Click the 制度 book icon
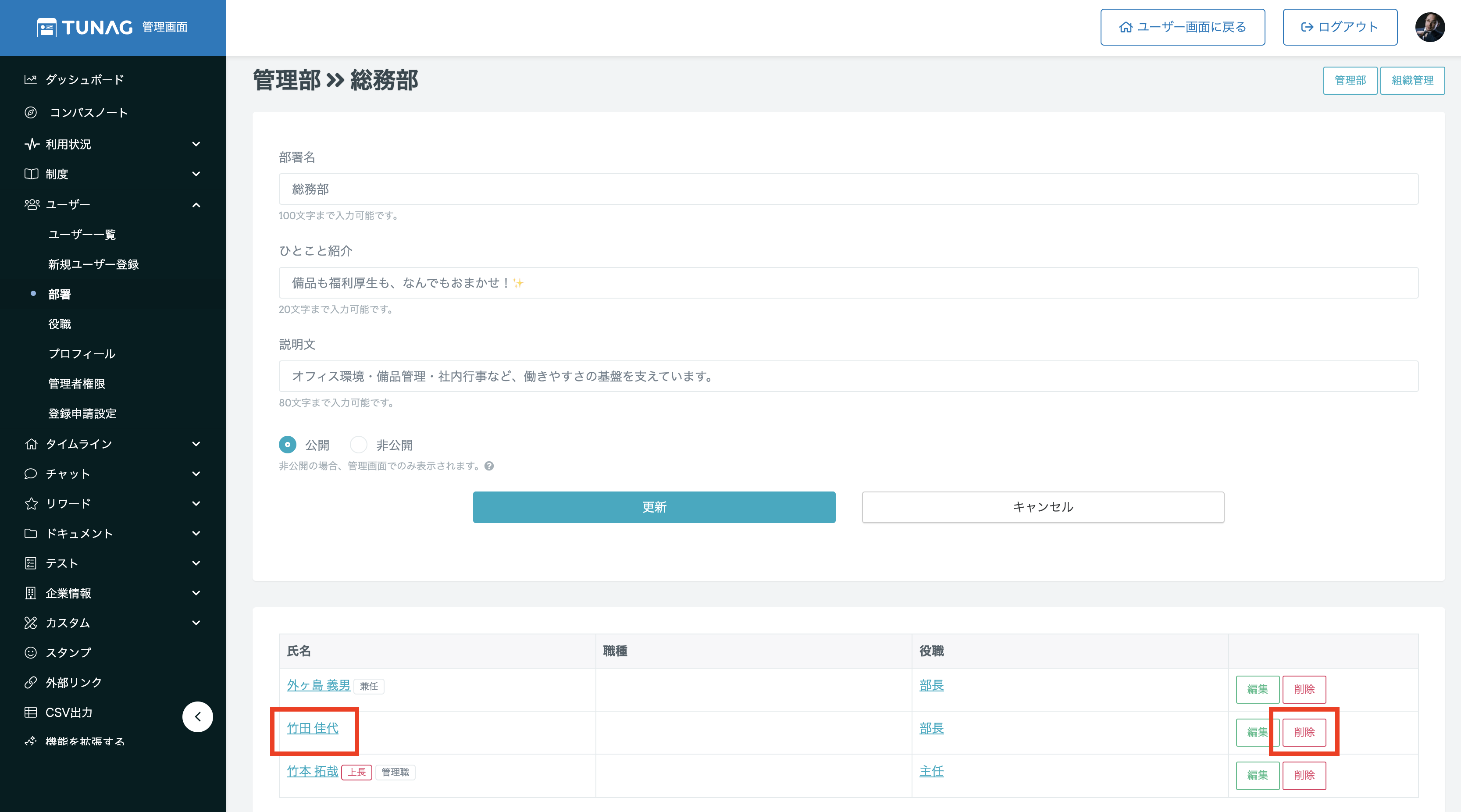 (31, 174)
